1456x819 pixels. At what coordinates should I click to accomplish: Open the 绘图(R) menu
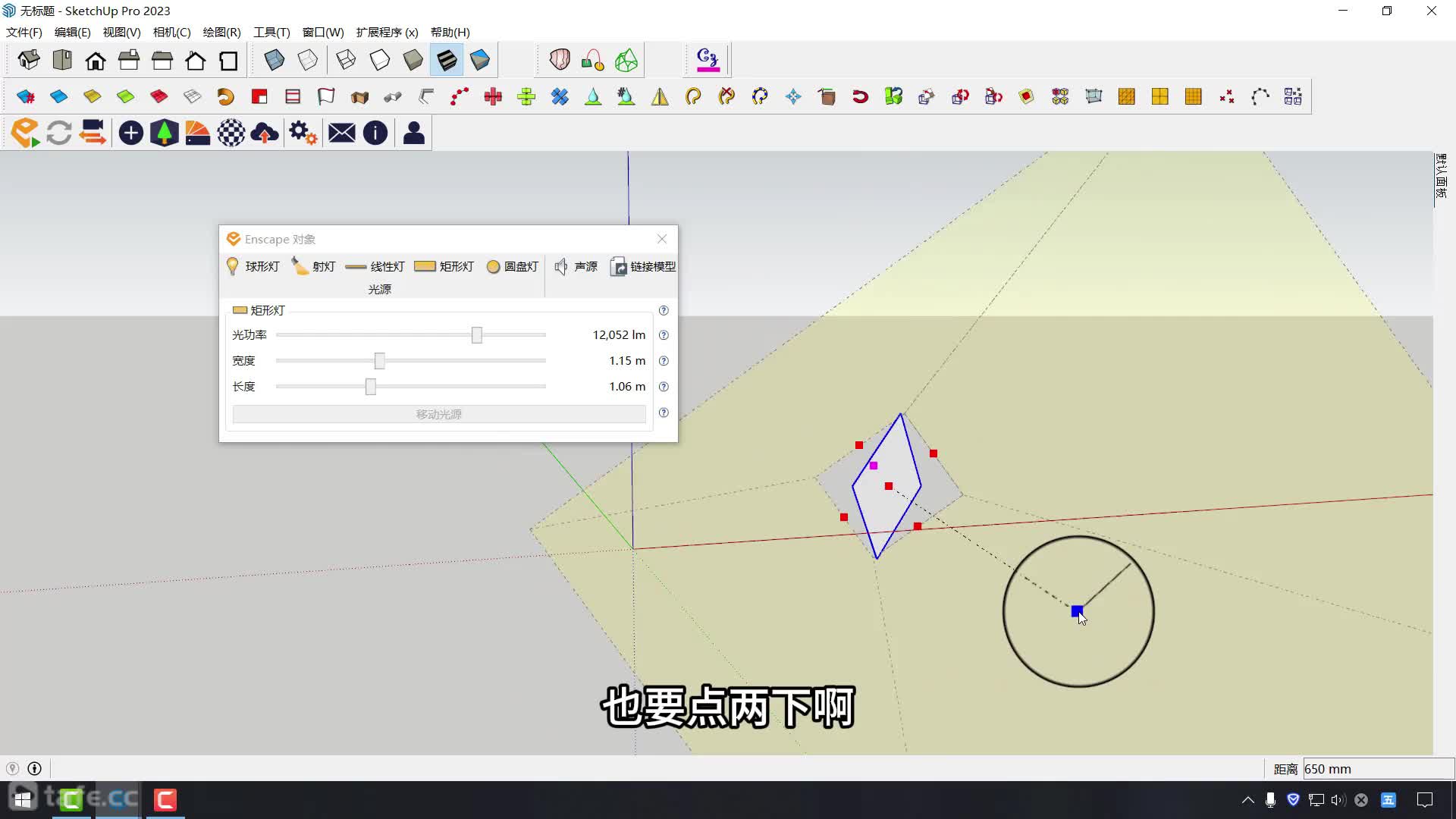tap(222, 32)
